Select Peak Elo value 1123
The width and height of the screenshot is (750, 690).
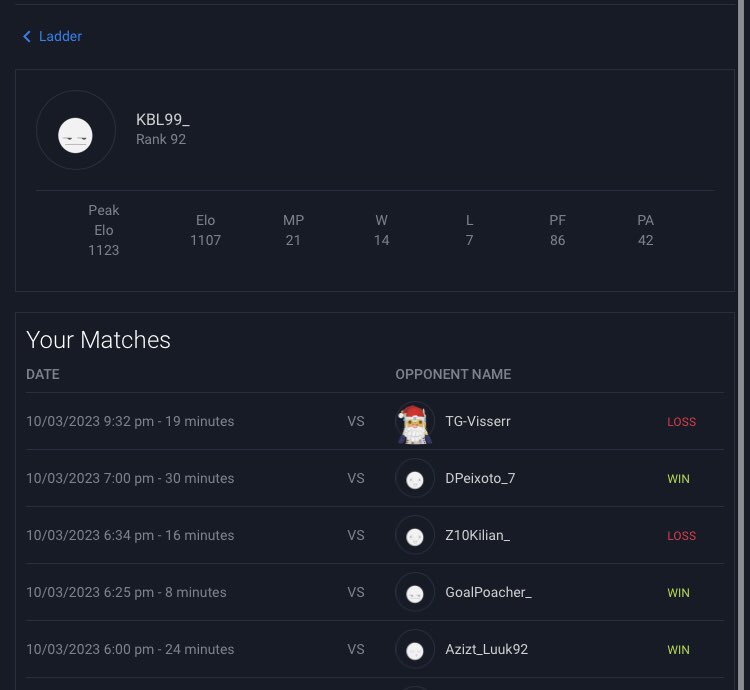tap(103, 250)
